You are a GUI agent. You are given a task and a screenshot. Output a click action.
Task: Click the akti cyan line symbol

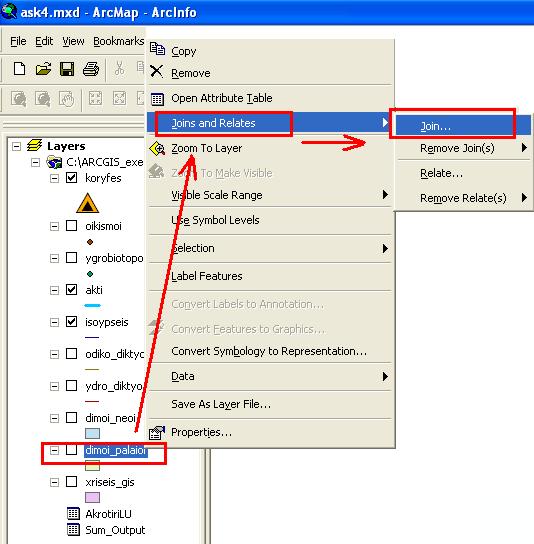click(92, 306)
